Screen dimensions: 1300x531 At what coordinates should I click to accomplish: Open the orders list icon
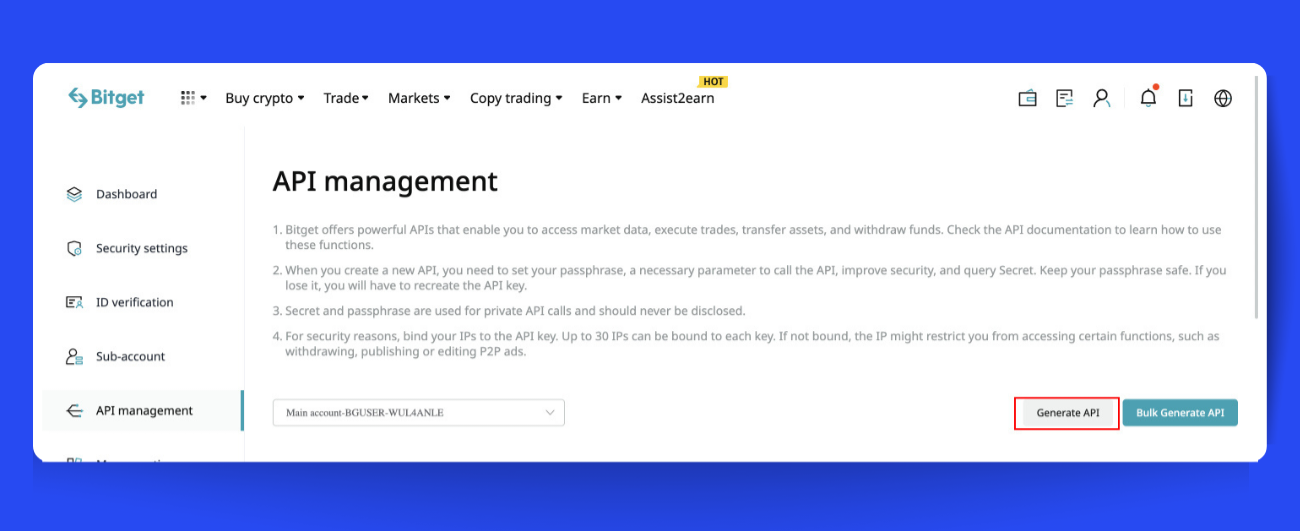click(x=1065, y=98)
